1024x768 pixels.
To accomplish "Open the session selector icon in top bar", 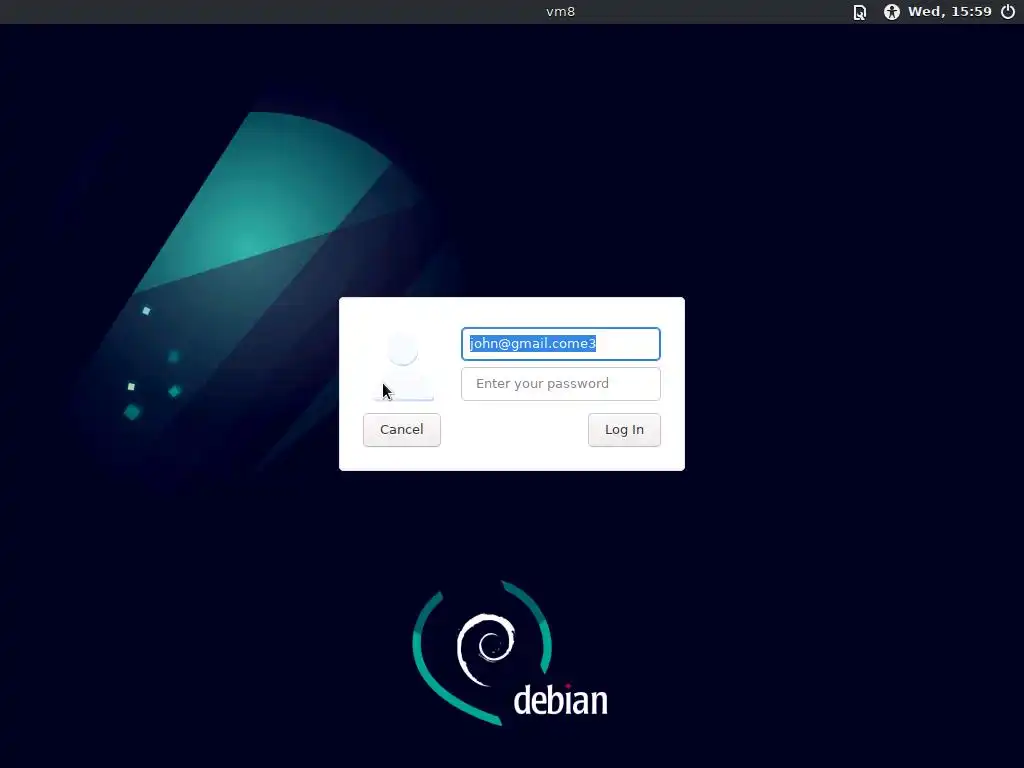I will (x=860, y=12).
